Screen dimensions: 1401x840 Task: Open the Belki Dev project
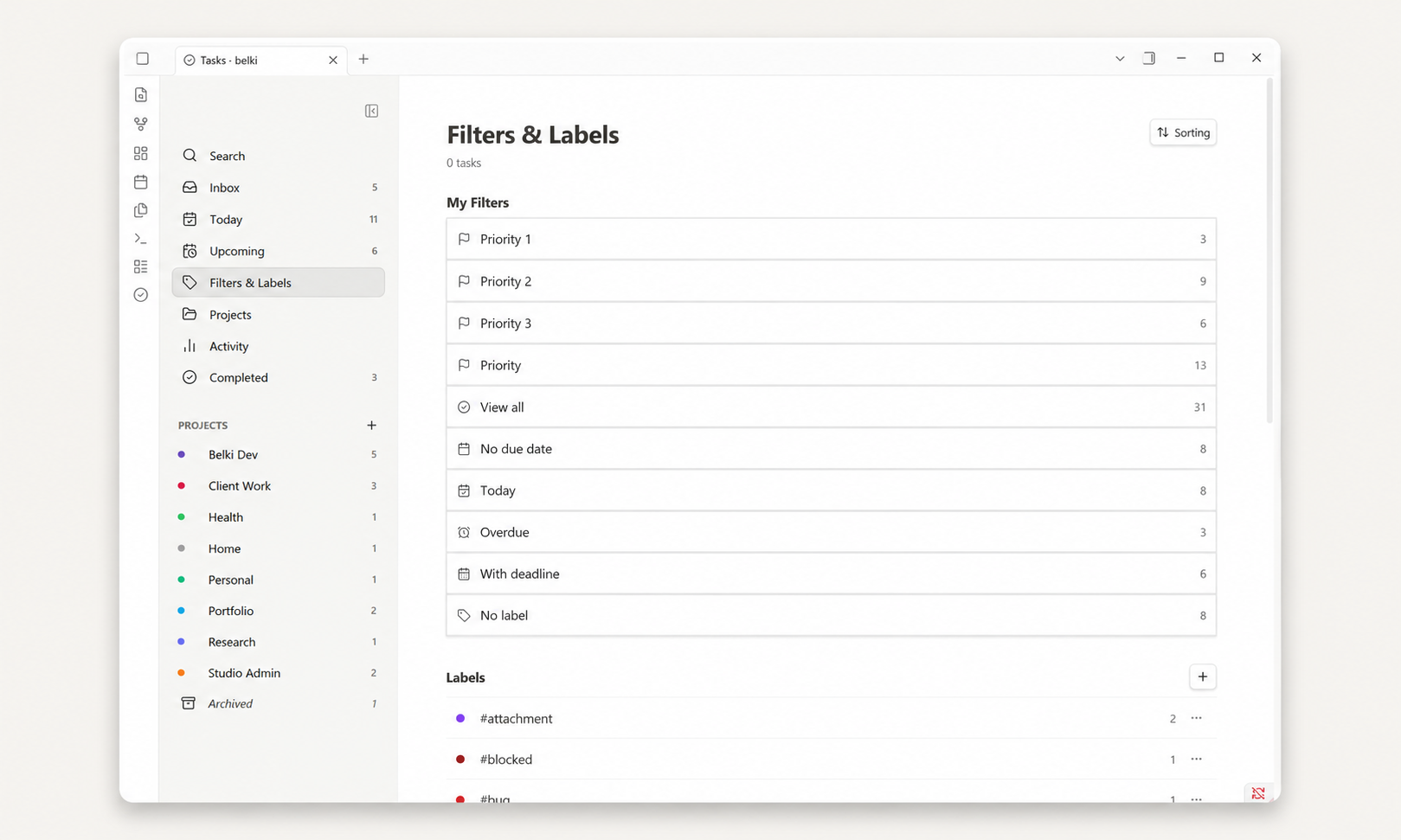(279, 454)
